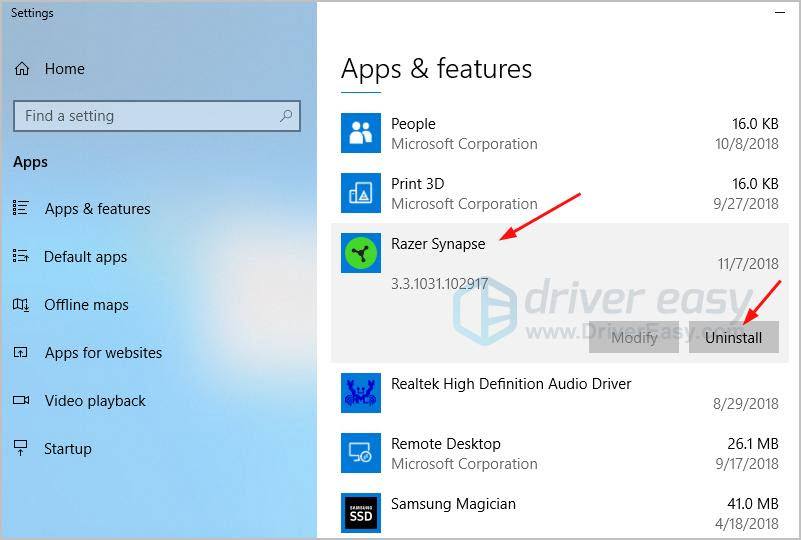Screen dimensions: 801x540
Task: Click the Print 3D app icon
Action: [361, 193]
